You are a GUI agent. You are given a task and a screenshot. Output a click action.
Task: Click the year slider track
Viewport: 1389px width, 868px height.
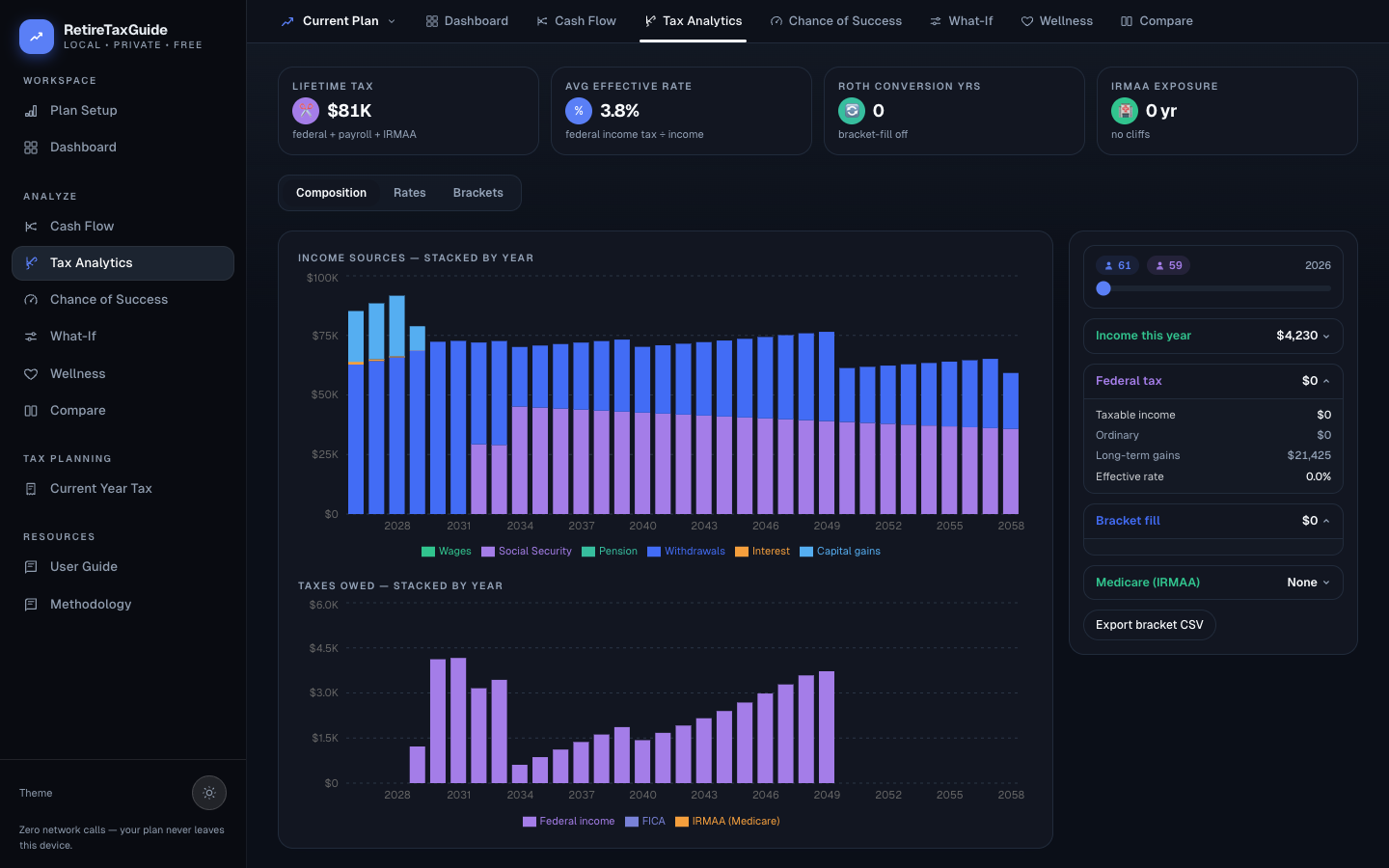tap(1213, 288)
